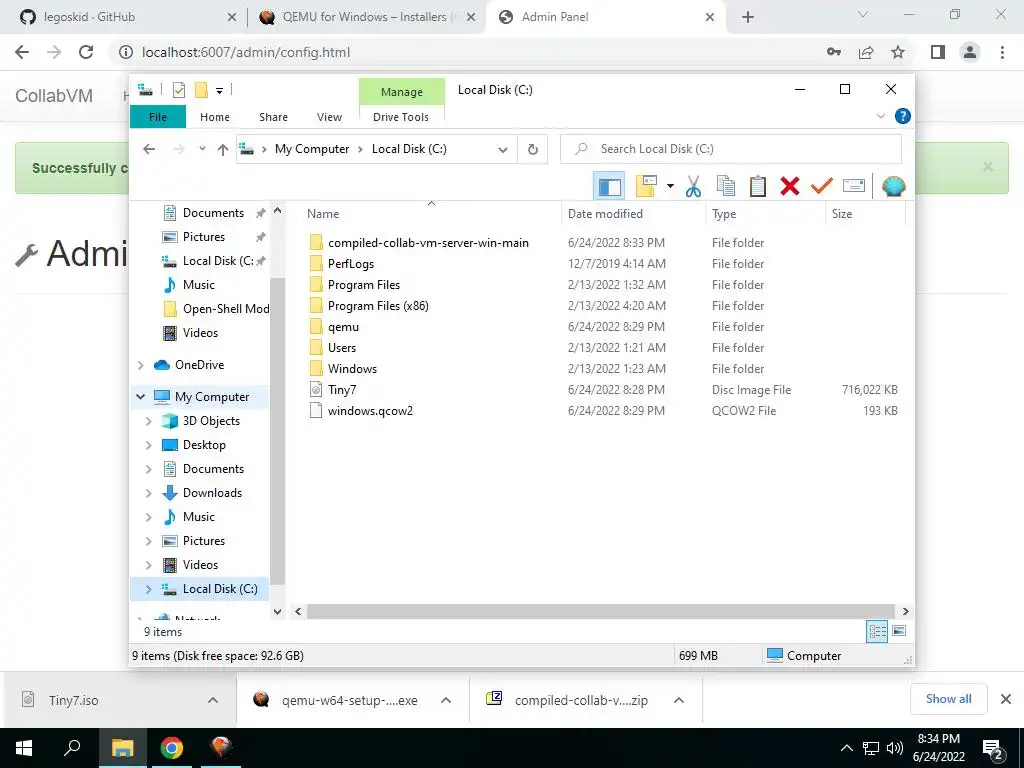
Task: Click the Manage contextual tab
Action: (402, 92)
